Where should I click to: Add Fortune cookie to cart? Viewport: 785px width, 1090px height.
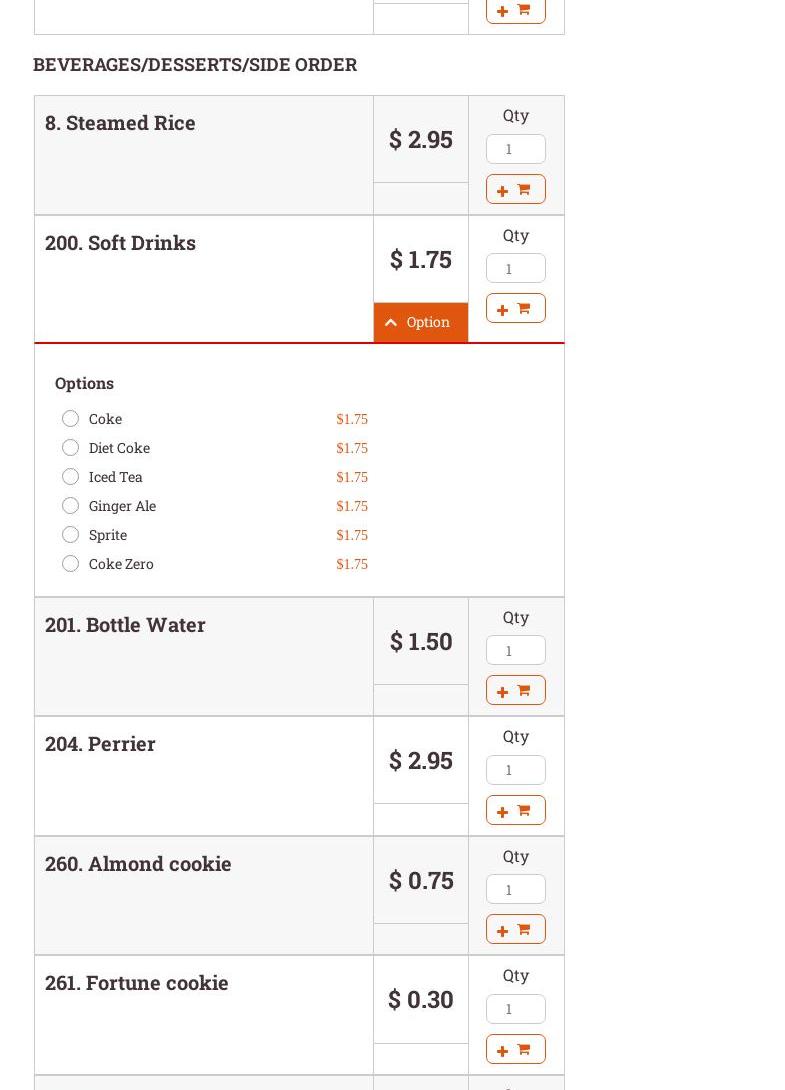(x=515, y=1049)
